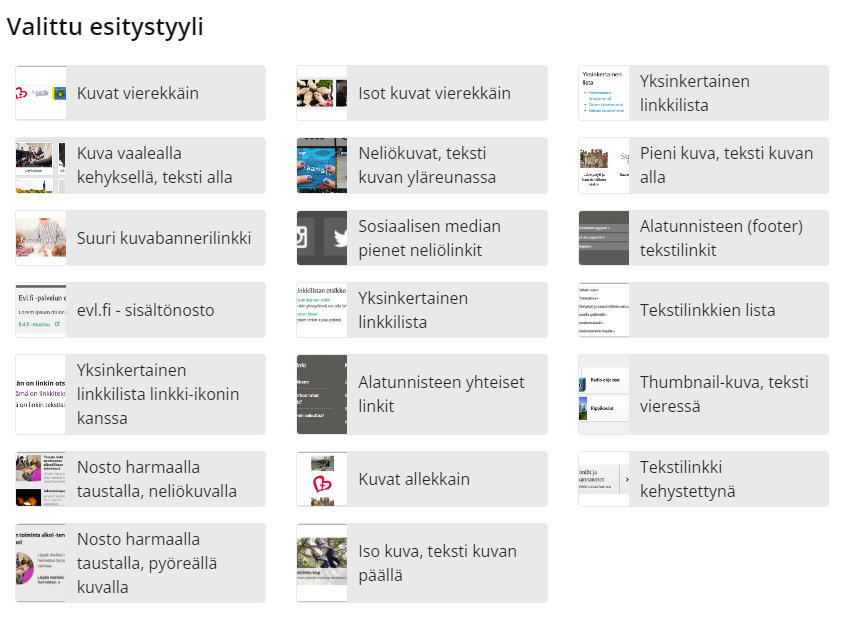Click the 'Valittu esitystyyli' heading

coord(105,26)
